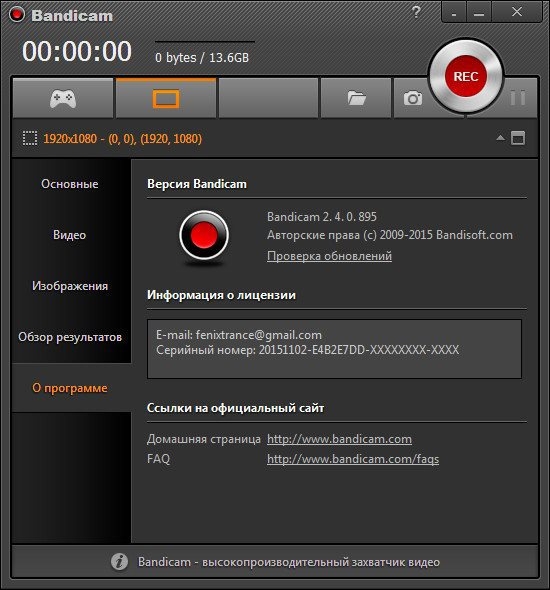Start recording with the red REC button
This screenshot has height=590, width=550.
[466, 76]
